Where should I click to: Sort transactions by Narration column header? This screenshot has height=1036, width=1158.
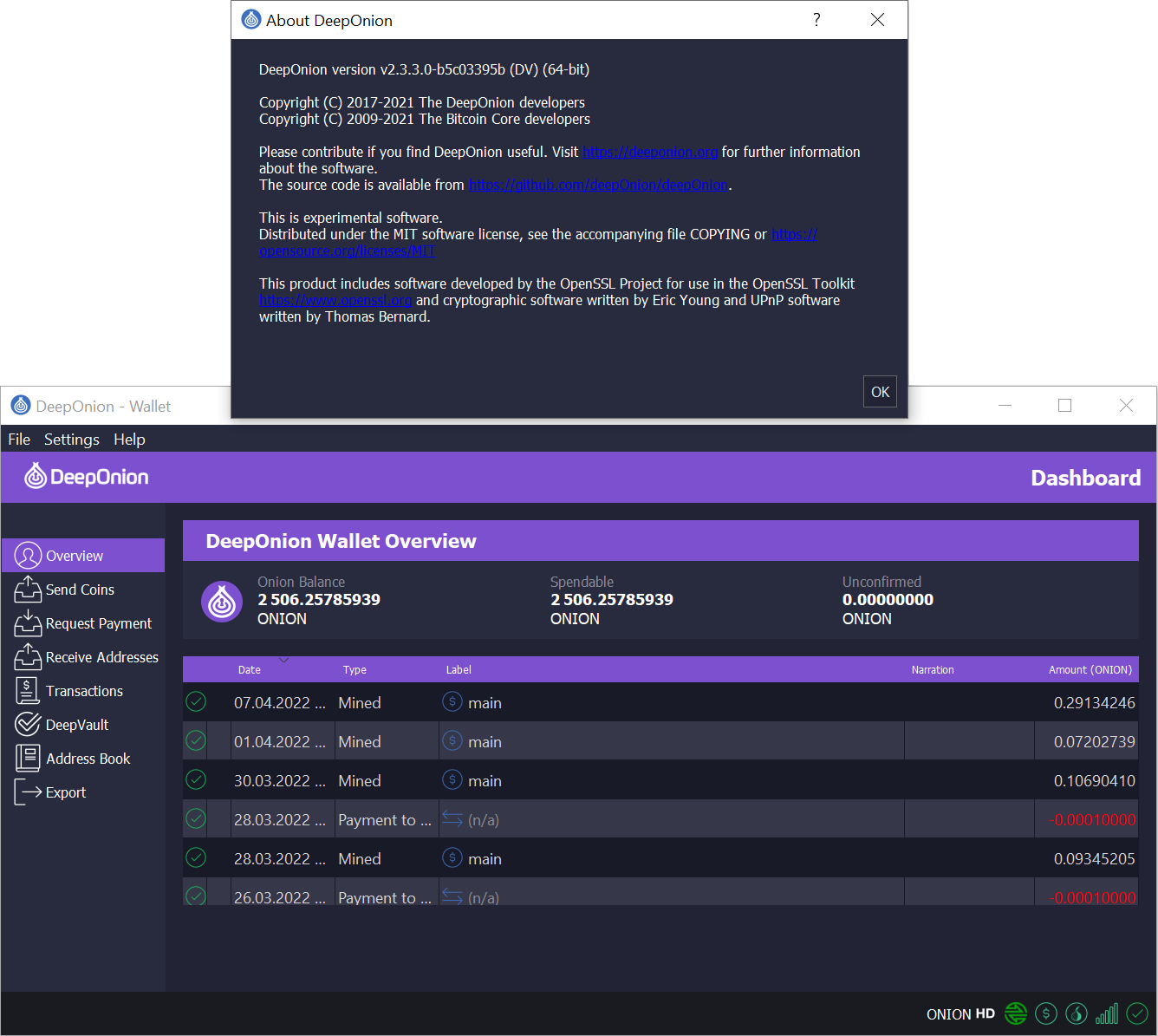[933, 669]
